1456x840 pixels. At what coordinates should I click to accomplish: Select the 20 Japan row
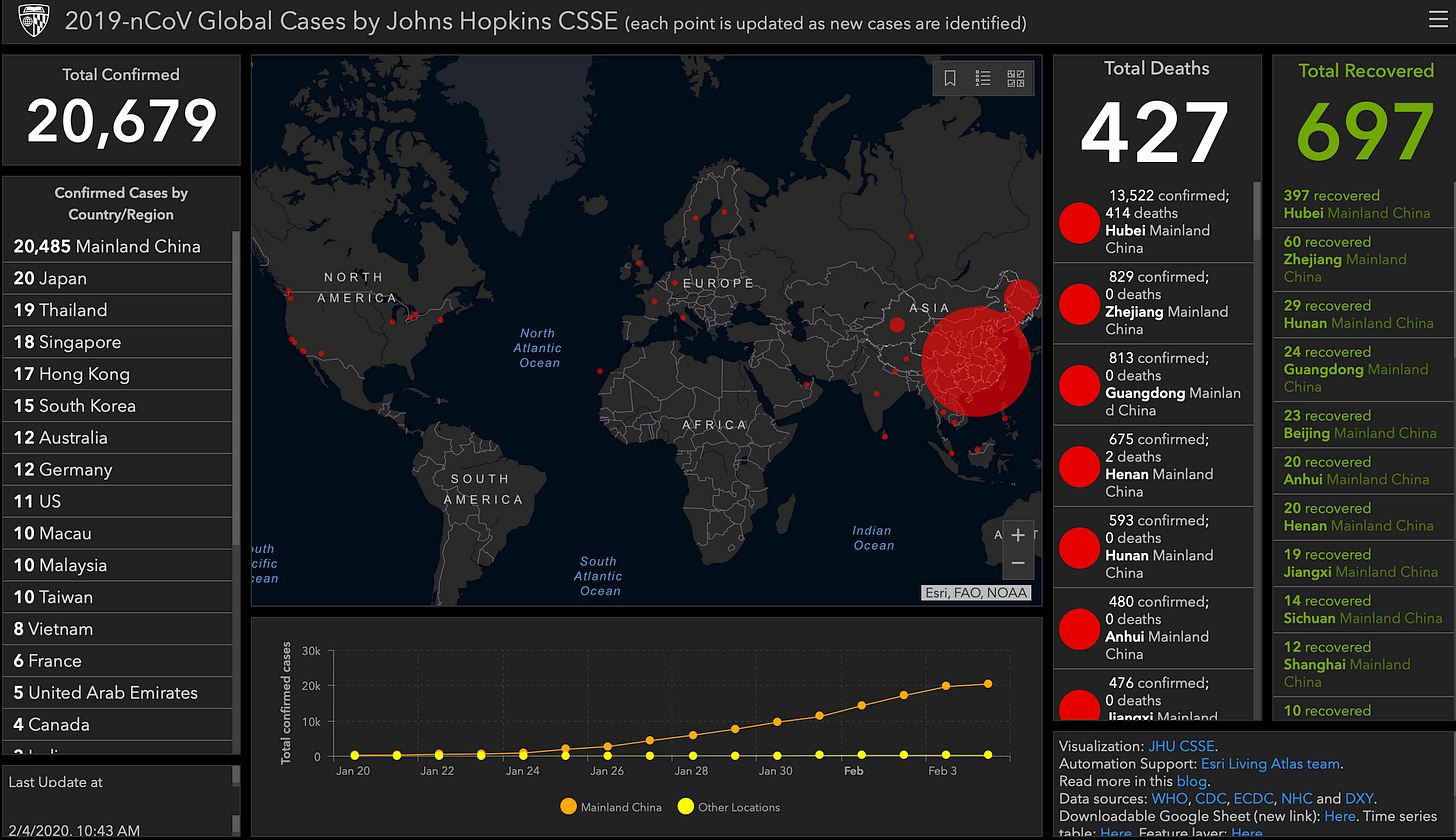(118, 278)
